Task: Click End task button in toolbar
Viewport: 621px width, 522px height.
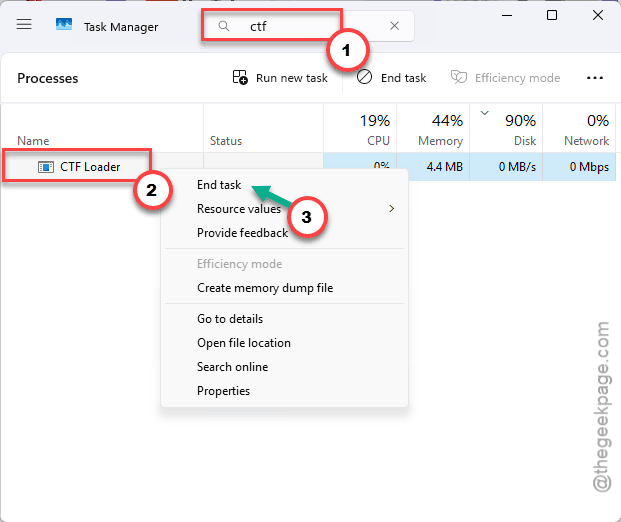Action: 391,78
